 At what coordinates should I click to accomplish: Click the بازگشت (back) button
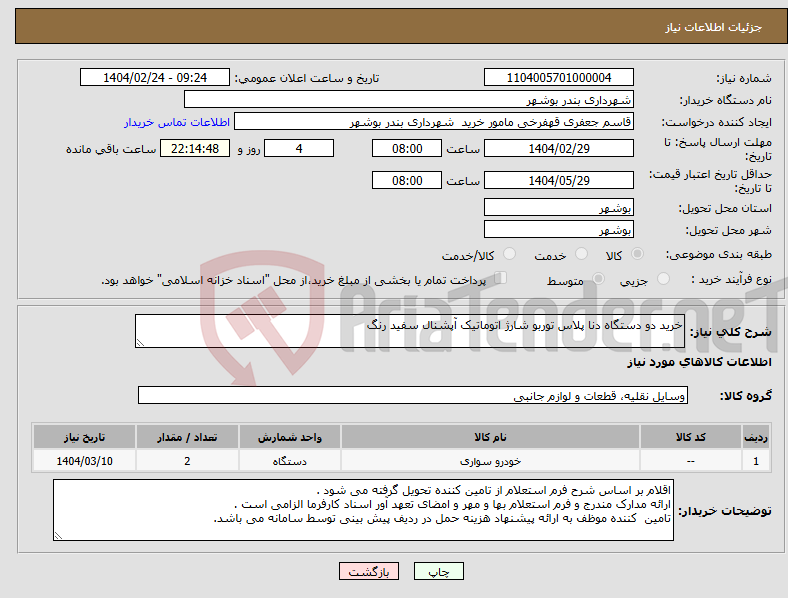click(x=369, y=571)
